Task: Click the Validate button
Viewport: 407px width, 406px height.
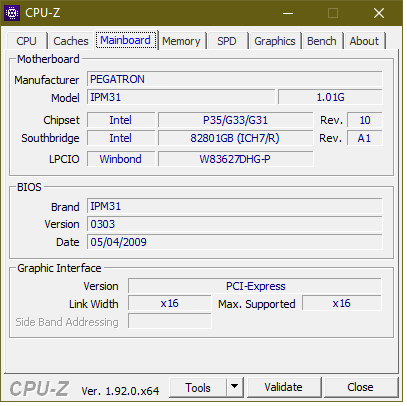Action: [284, 387]
